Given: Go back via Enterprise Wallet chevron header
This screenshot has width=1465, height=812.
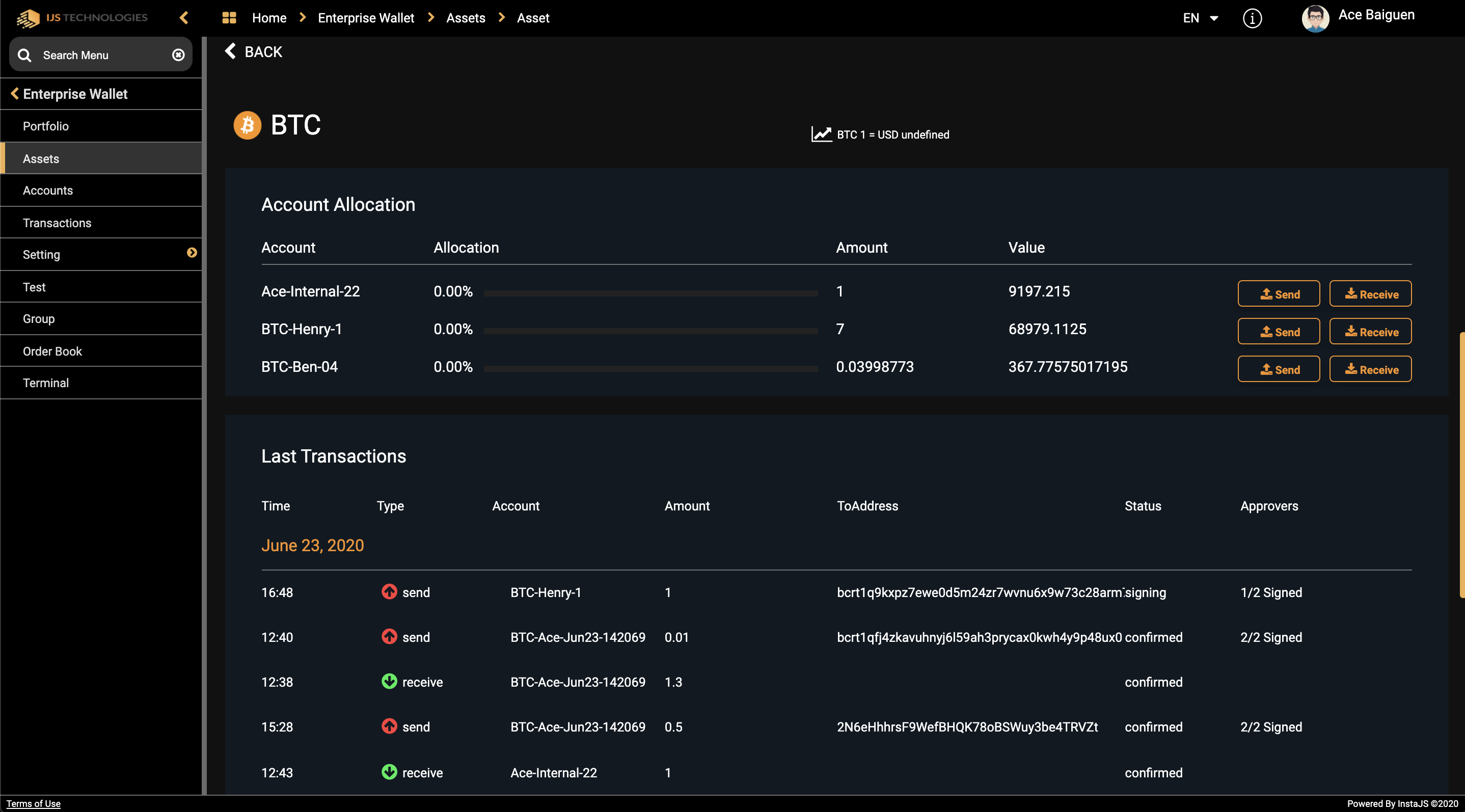Looking at the screenshot, I should (15, 94).
